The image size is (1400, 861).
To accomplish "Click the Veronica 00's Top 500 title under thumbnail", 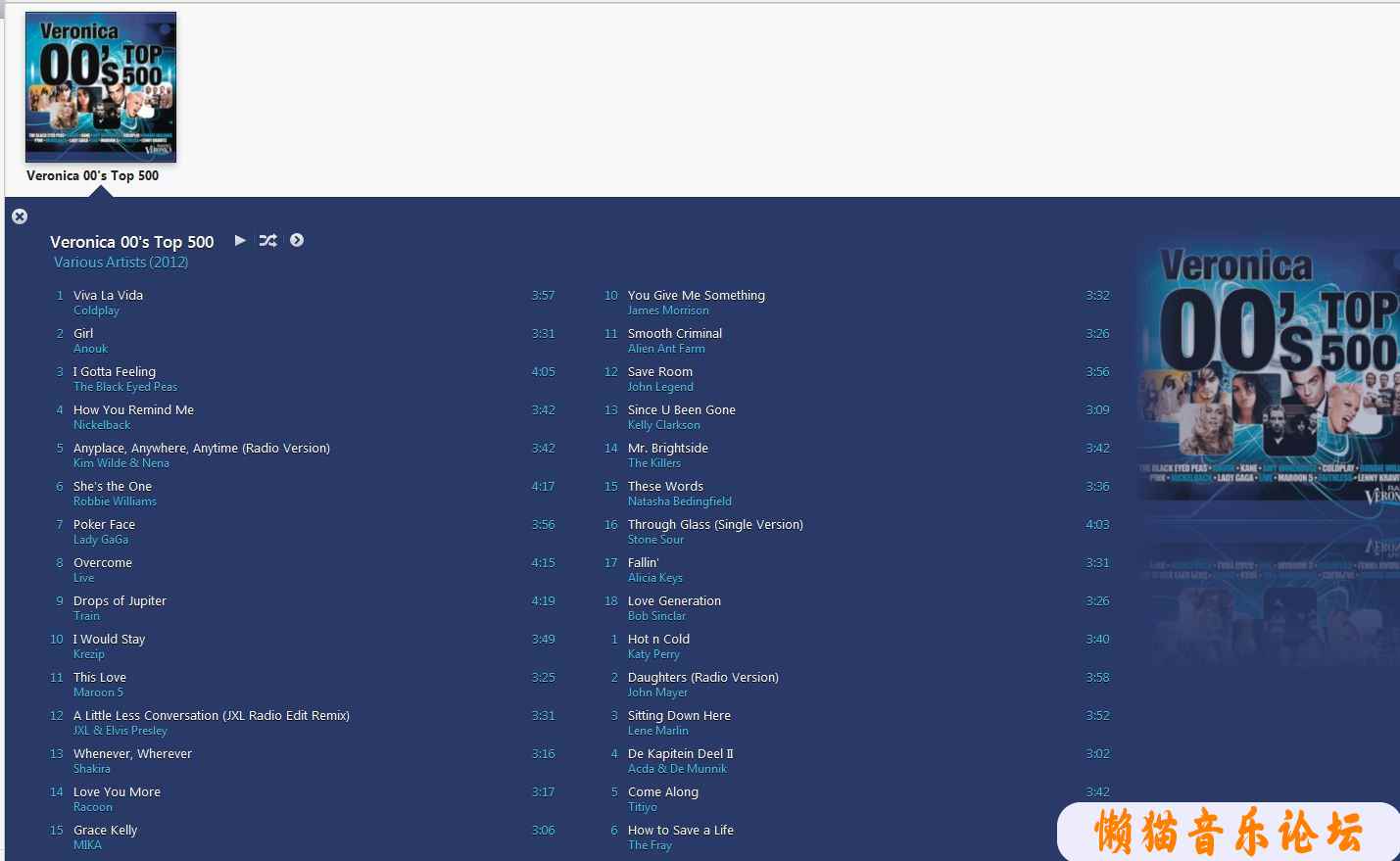I will click(92, 176).
